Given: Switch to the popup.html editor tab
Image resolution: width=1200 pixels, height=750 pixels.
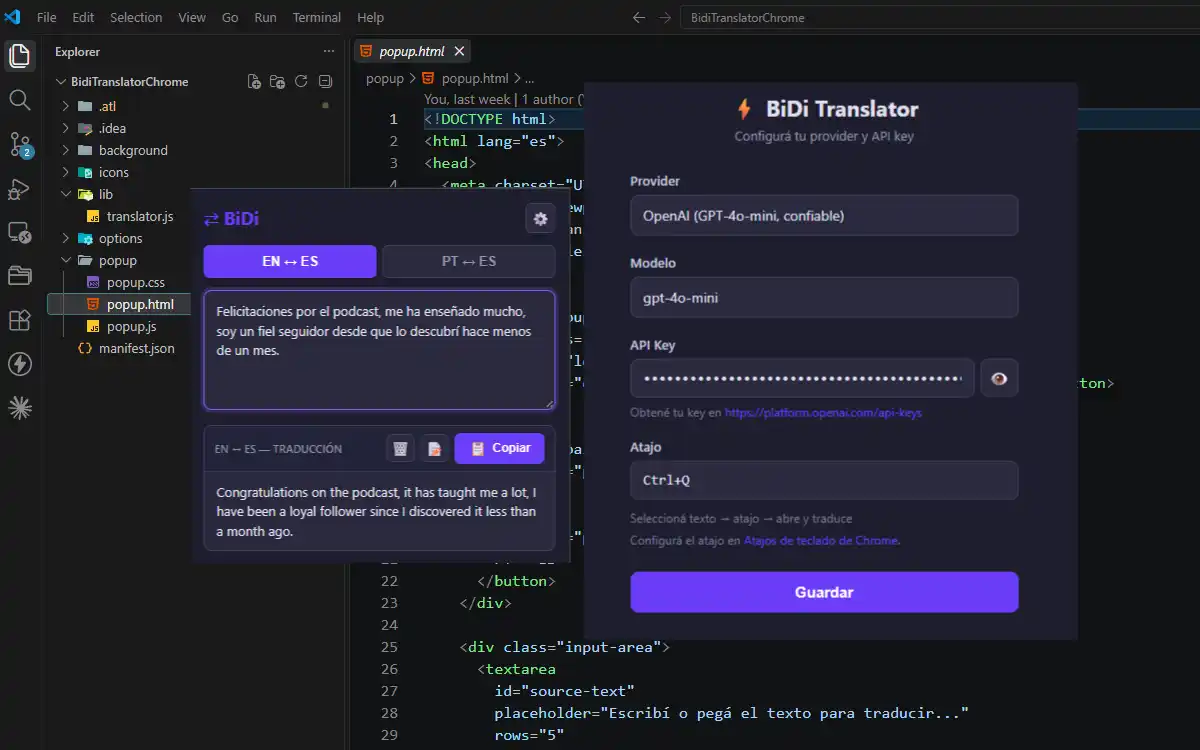Looking at the screenshot, I should (x=411, y=52).
